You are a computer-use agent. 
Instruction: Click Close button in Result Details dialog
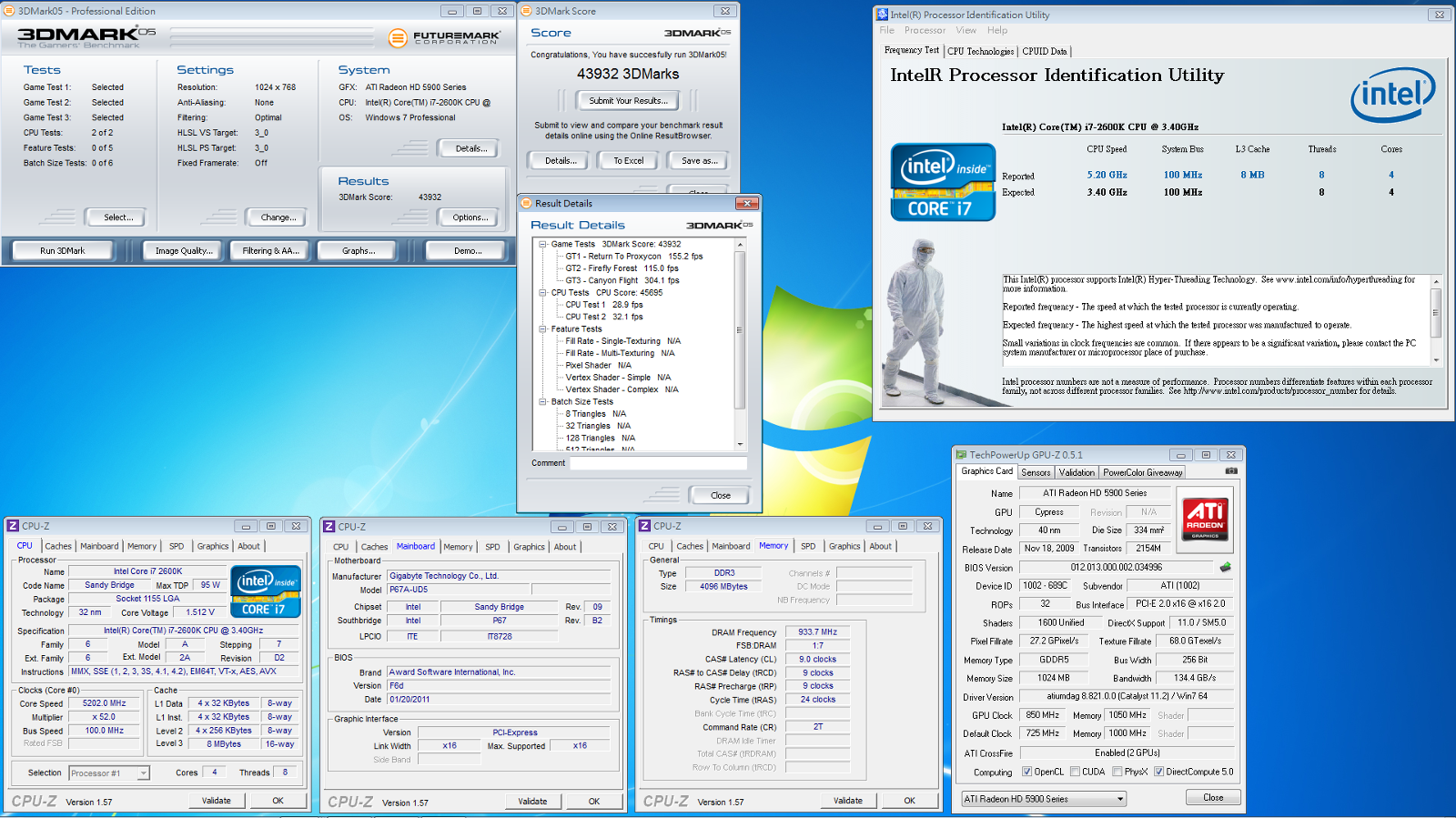pyautogui.click(x=721, y=495)
